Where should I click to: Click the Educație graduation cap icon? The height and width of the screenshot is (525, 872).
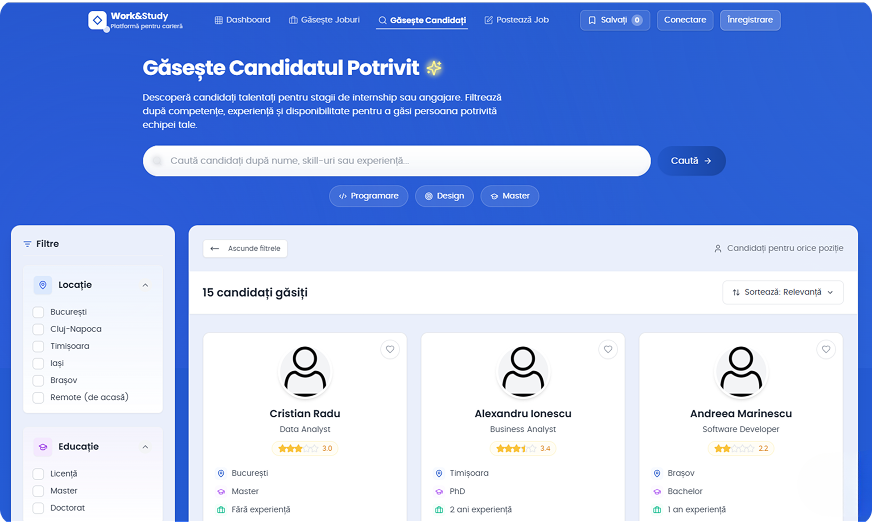[43, 447]
